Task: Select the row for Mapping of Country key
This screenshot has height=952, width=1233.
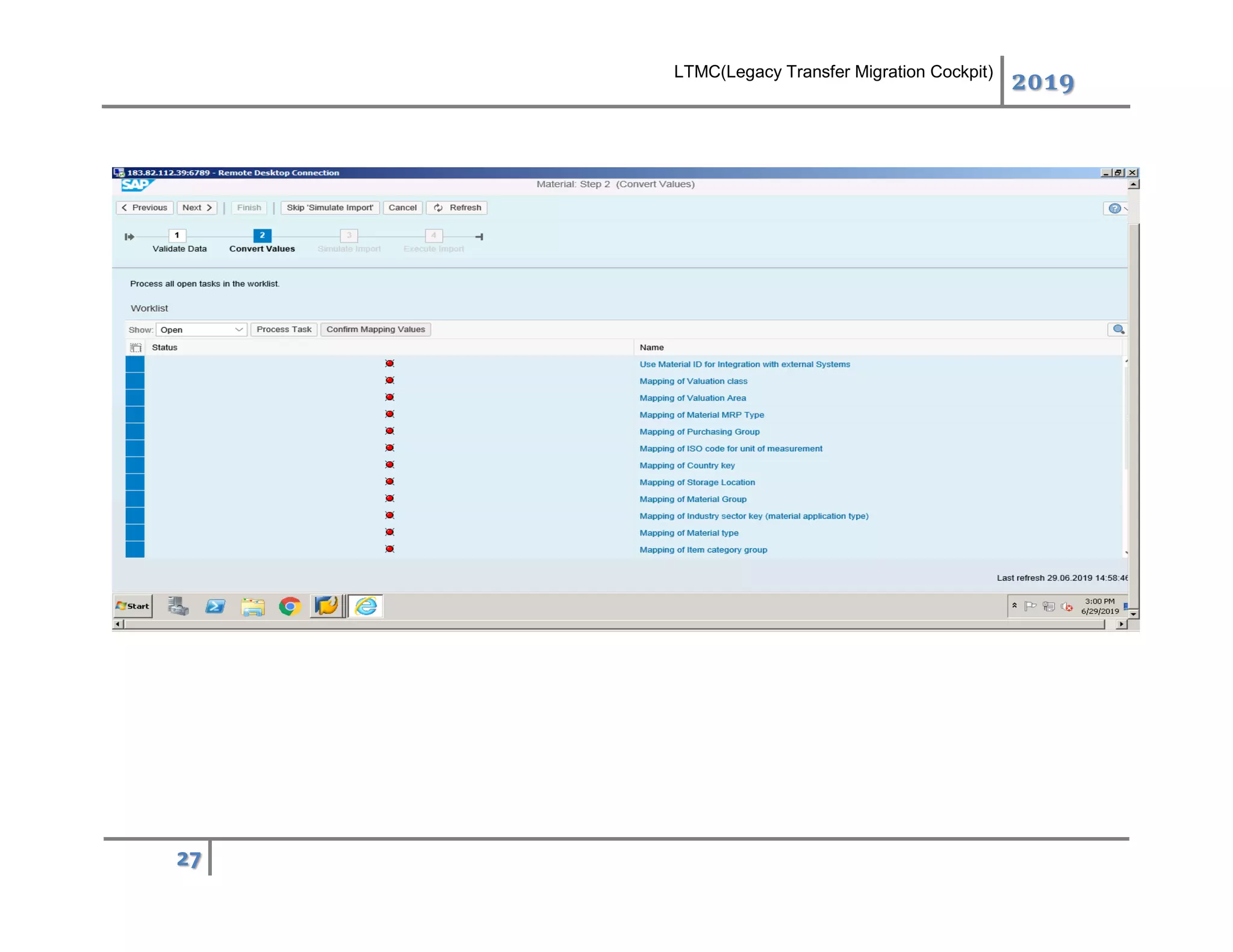Action: [135, 465]
